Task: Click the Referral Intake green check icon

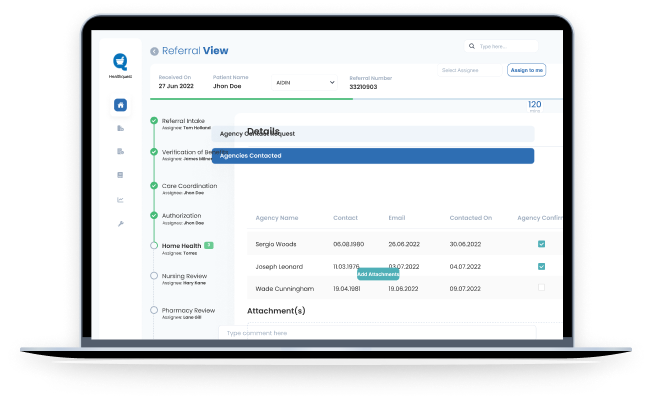Action: pyautogui.click(x=153, y=122)
